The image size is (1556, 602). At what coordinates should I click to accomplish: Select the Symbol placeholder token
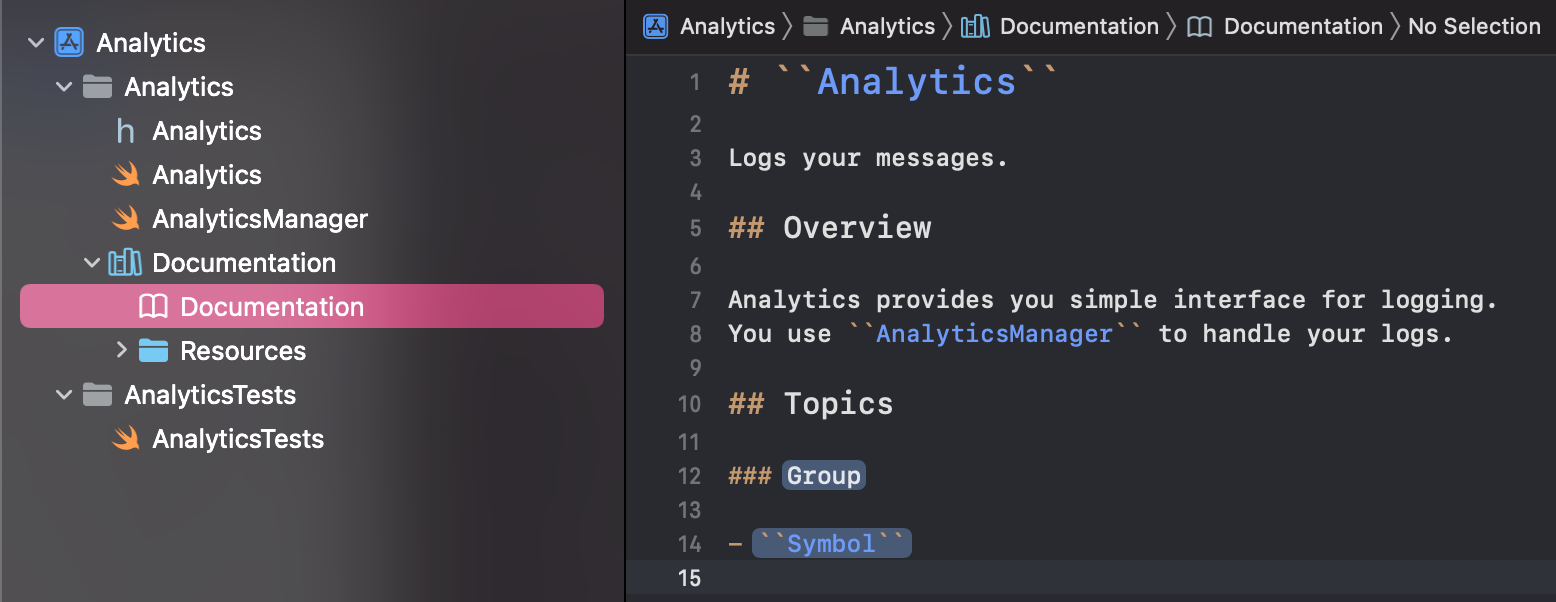pos(831,544)
